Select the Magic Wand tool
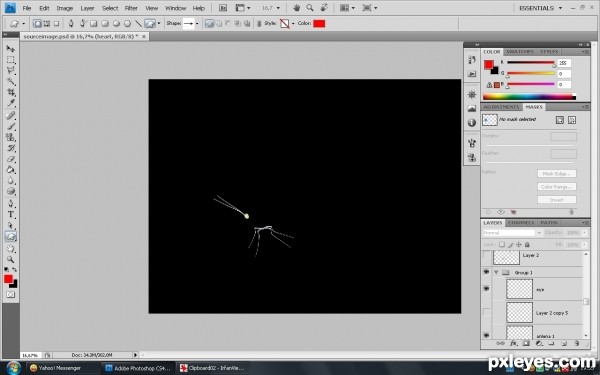Viewport: 600px width, 375px height. coord(11,82)
